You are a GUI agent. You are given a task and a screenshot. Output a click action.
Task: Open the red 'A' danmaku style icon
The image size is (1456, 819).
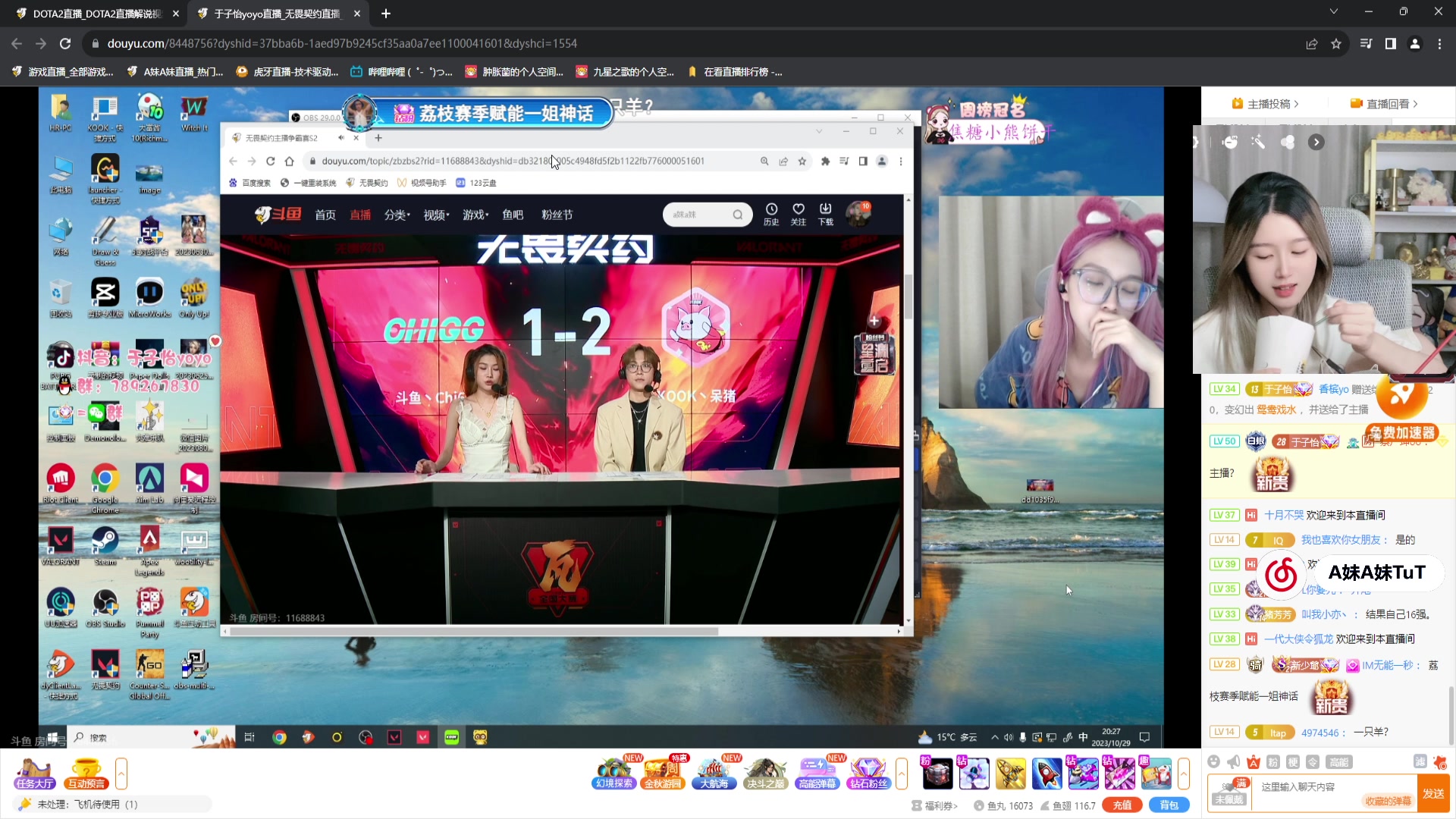pos(1254,761)
